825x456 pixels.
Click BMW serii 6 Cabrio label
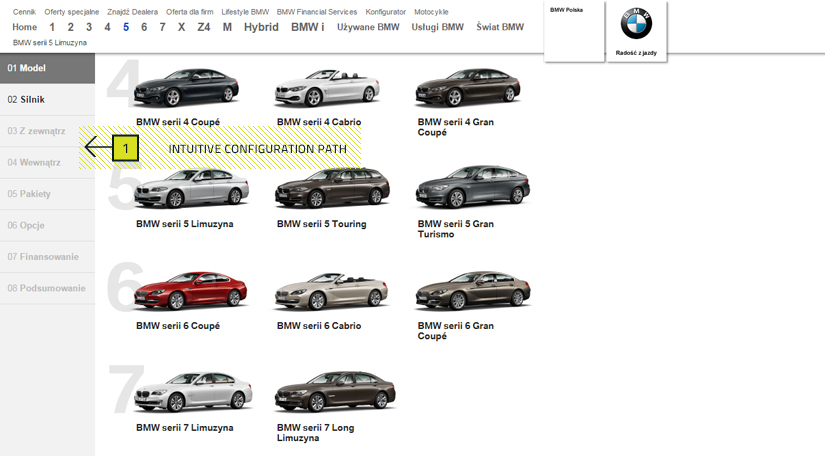[319, 326]
